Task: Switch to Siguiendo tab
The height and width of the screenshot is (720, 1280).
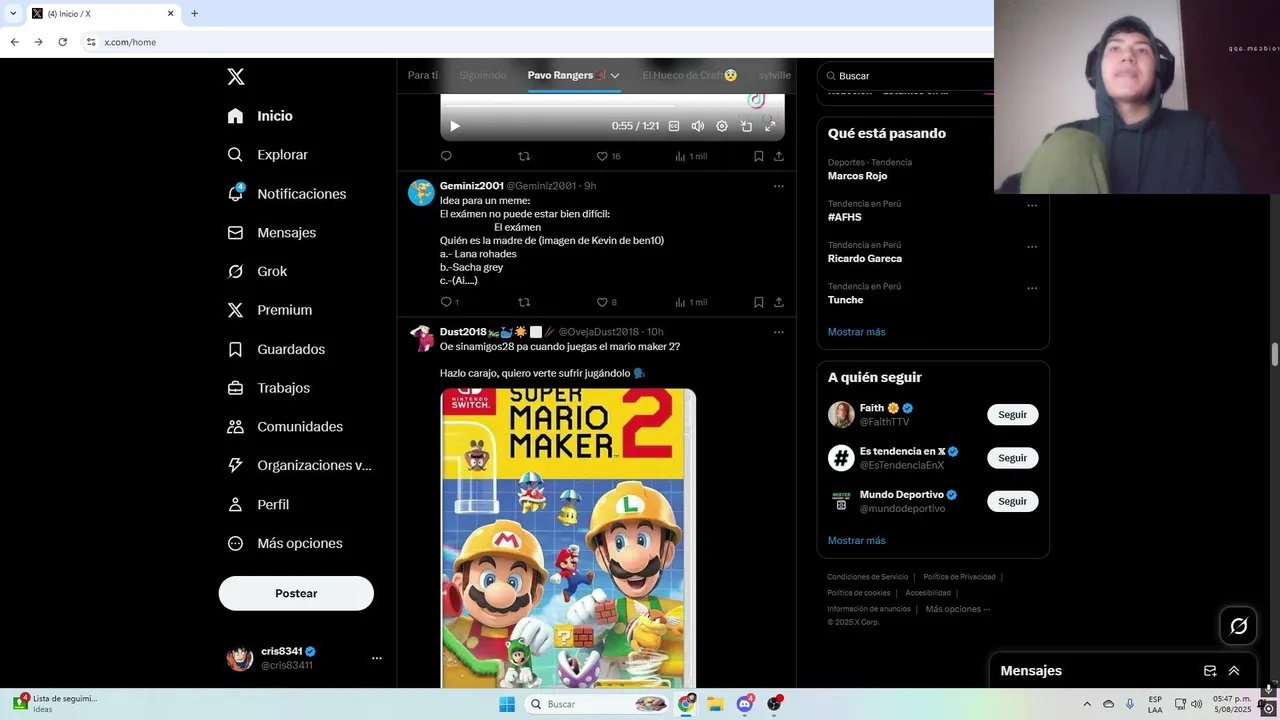Action: [x=483, y=76]
